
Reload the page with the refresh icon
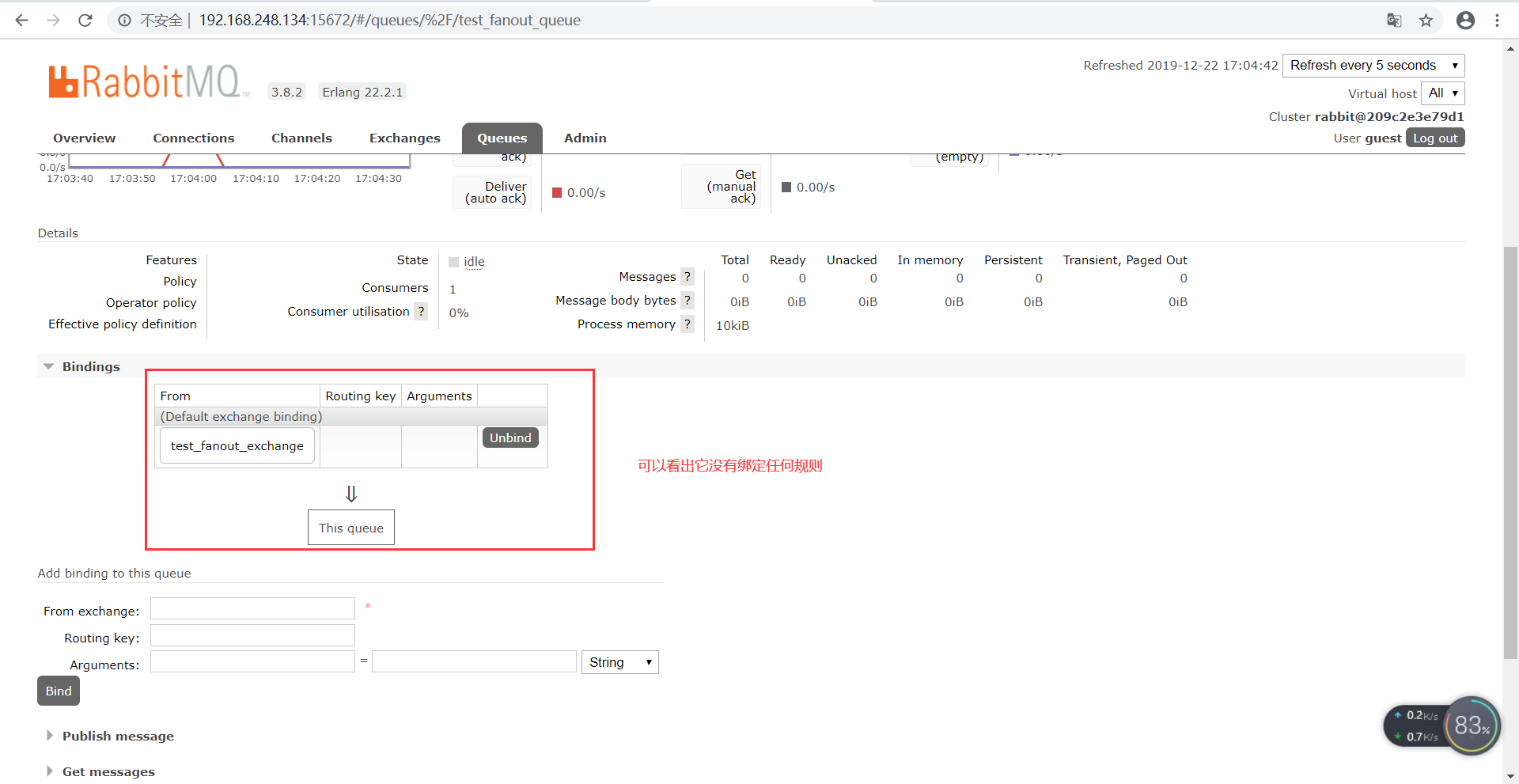(x=85, y=20)
